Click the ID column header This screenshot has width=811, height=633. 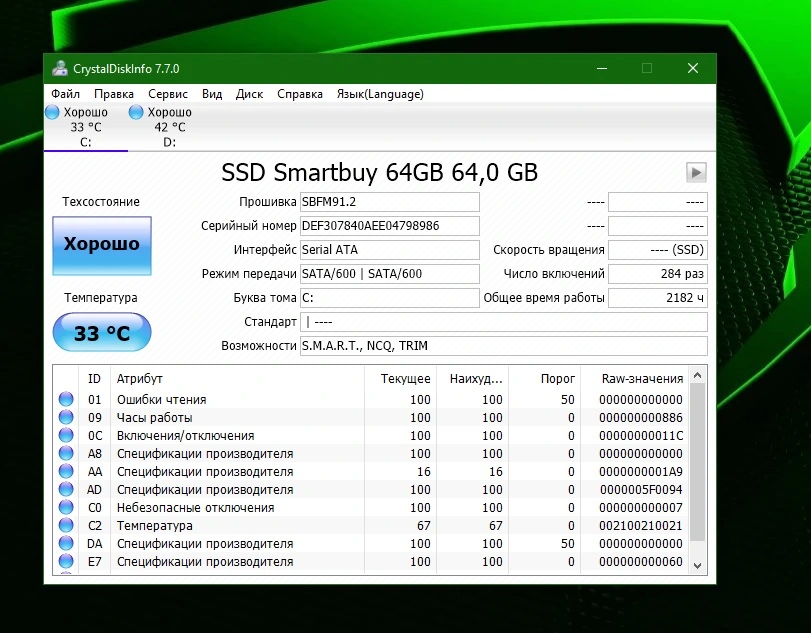[94, 379]
